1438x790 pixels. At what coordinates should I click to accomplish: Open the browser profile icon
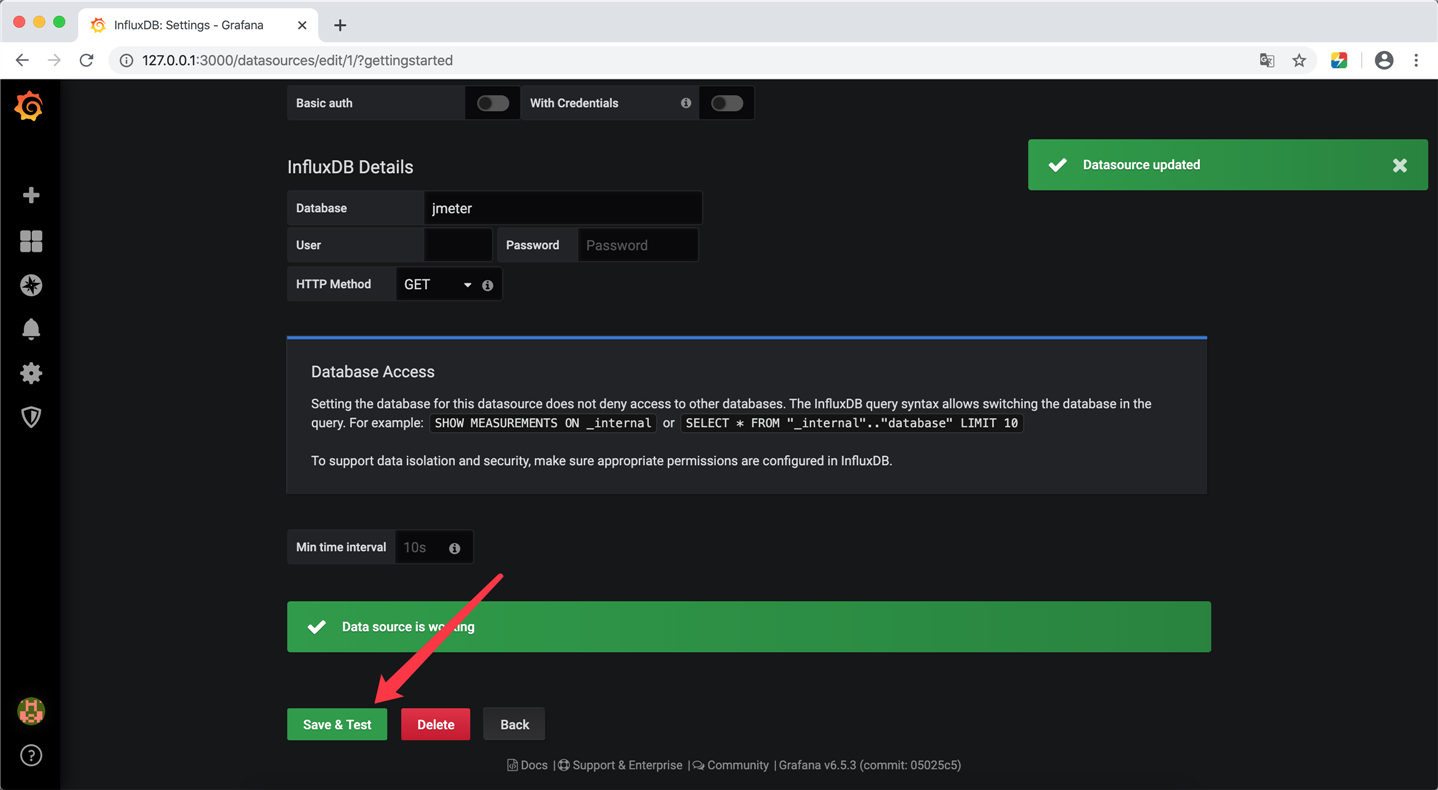click(1384, 60)
